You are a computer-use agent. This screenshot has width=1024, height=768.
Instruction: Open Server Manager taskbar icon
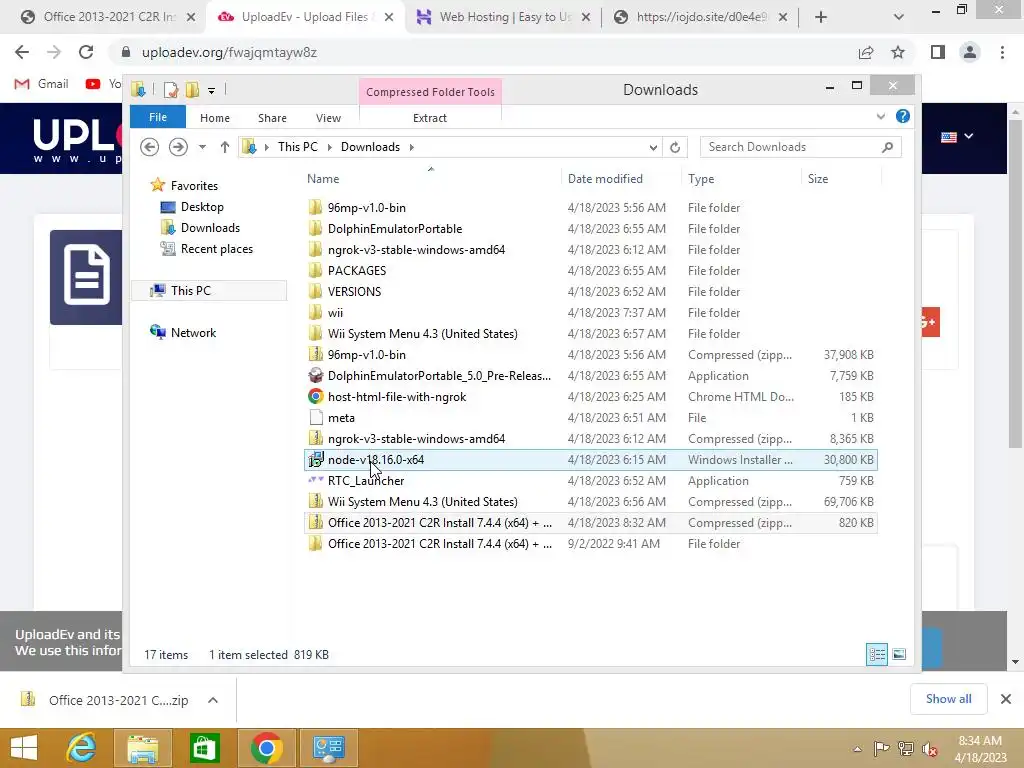click(x=328, y=748)
